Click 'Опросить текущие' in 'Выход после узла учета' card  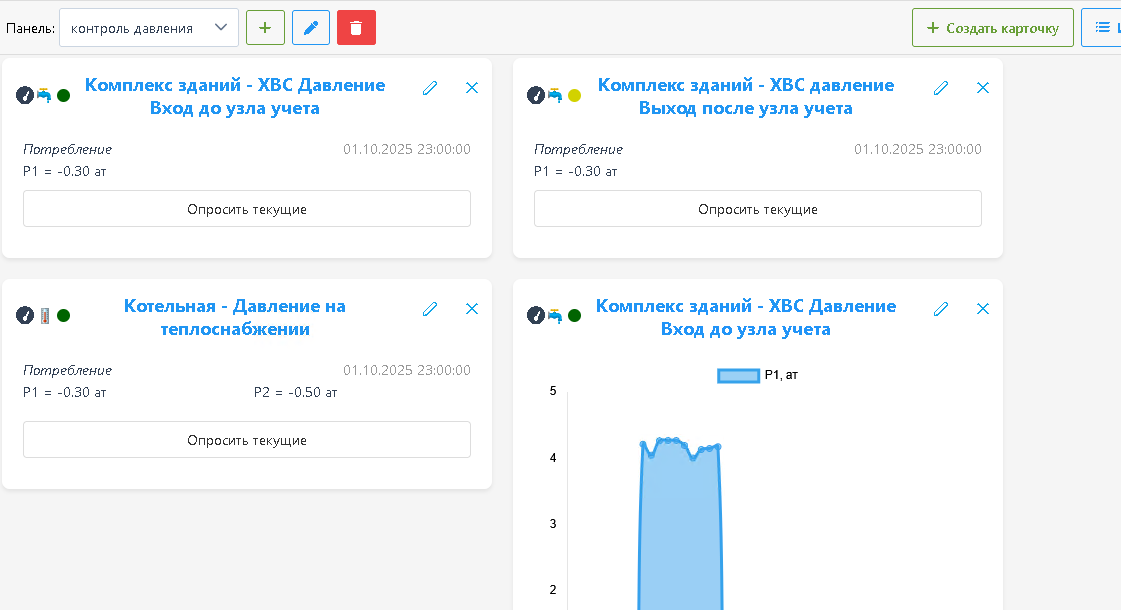pos(757,209)
